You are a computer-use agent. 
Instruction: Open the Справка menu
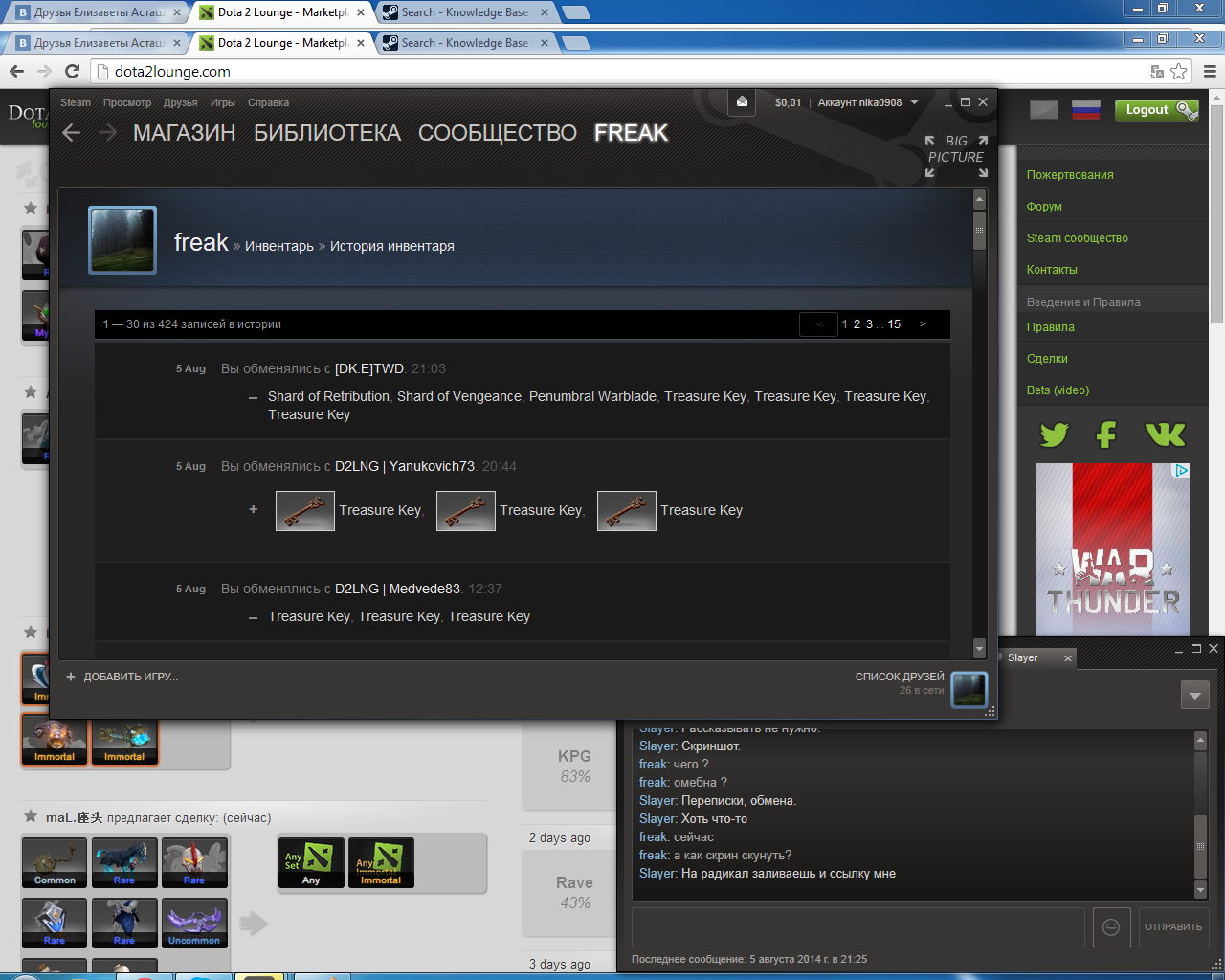point(268,102)
